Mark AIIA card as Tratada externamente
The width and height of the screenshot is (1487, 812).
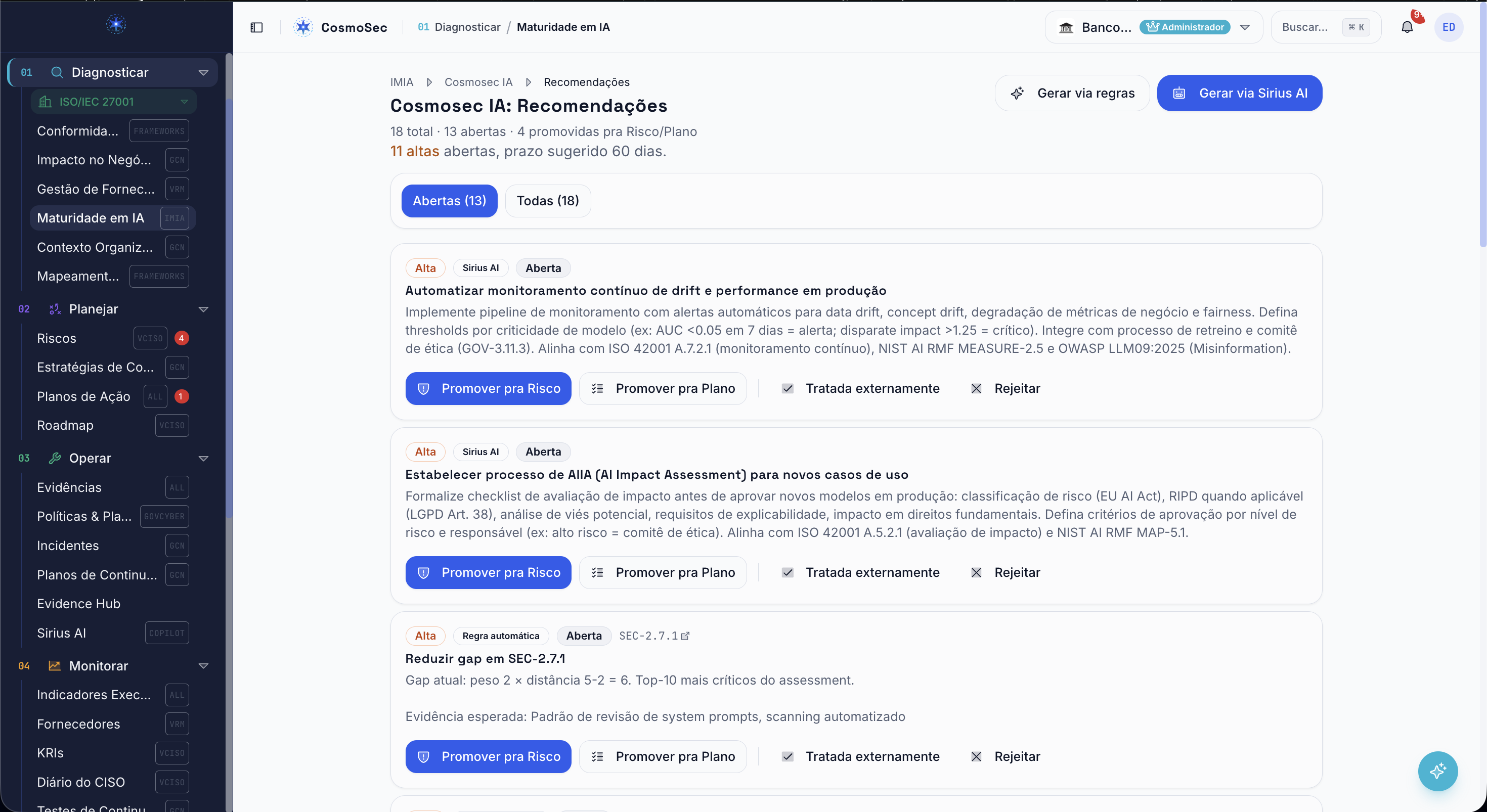click(861, 572)
